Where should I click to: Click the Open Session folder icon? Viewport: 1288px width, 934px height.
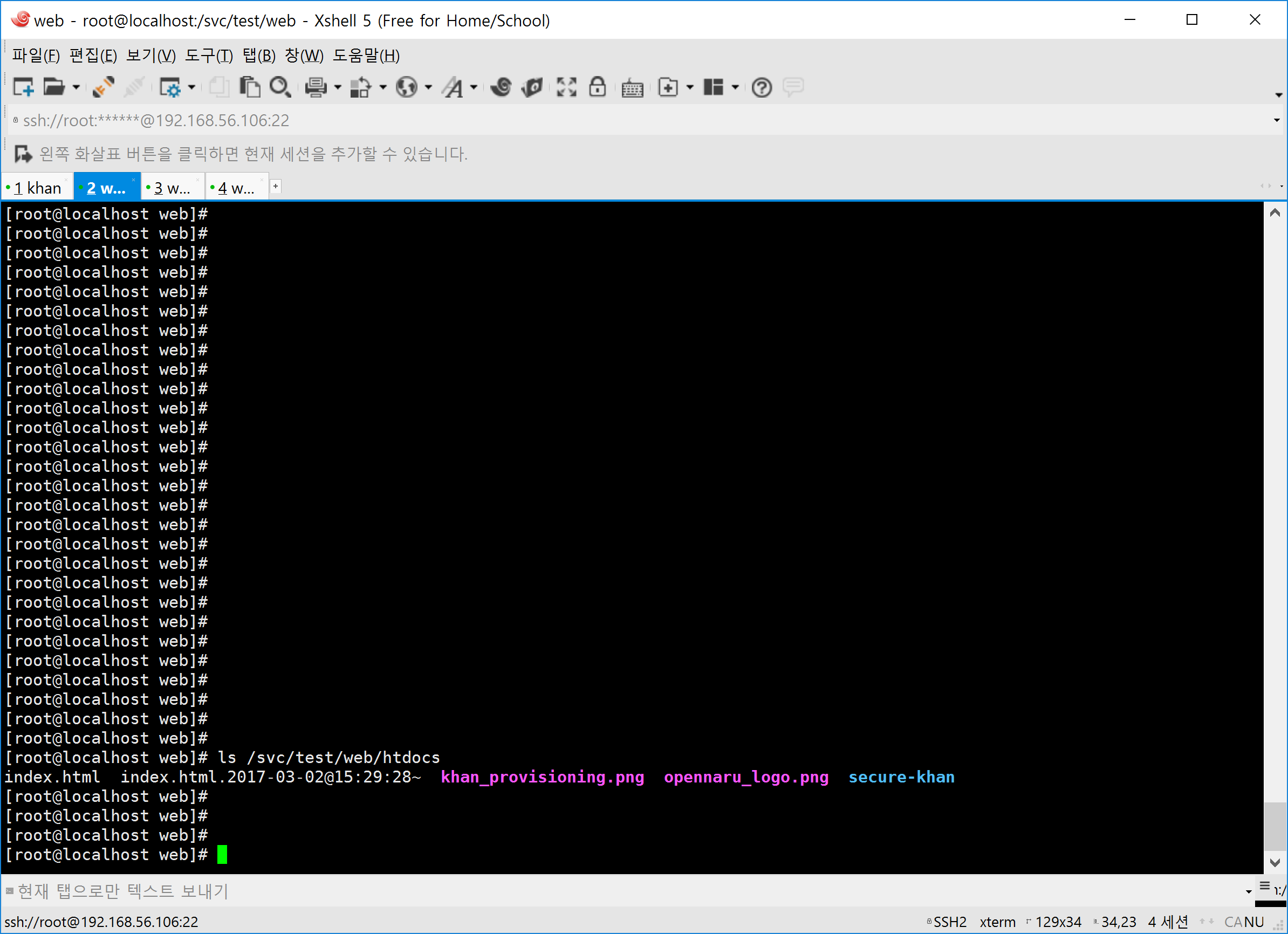(54, 87)
